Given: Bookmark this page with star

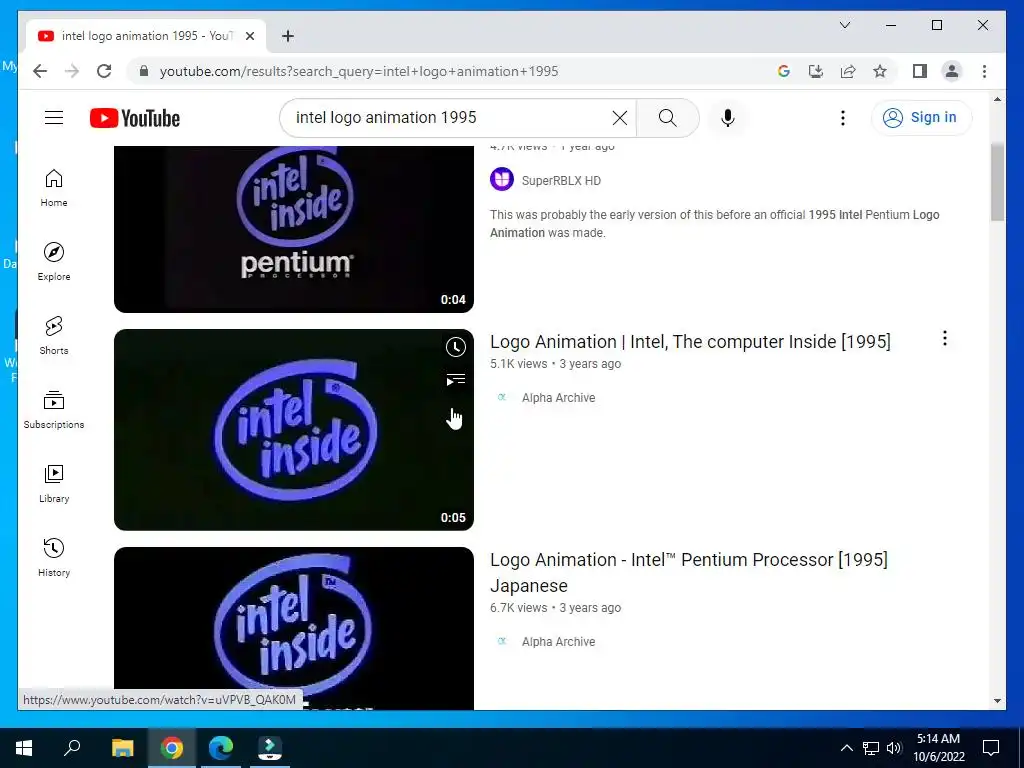Looking at the screenshot, I should pos(880,71).
